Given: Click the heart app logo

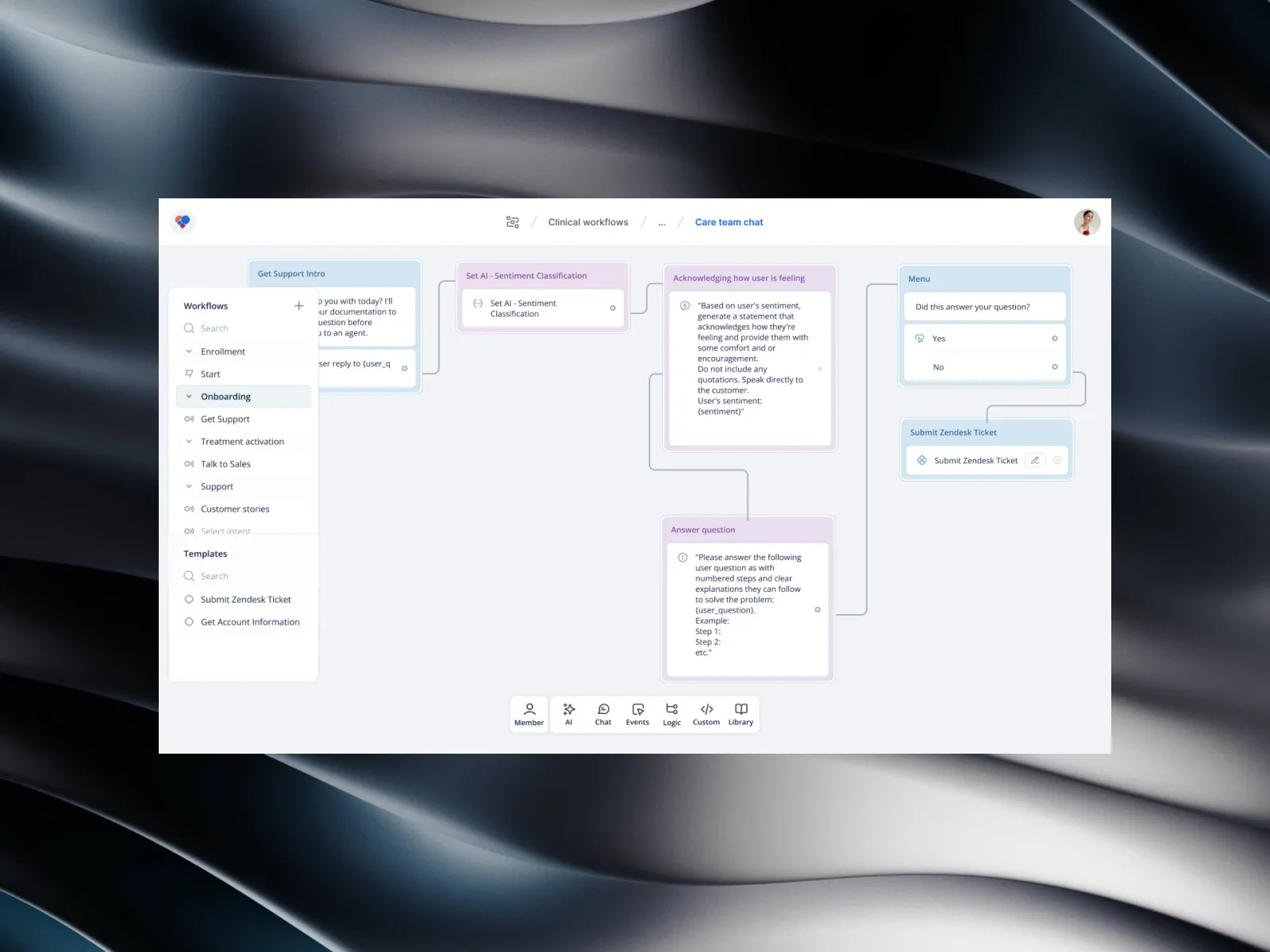Looking at the screenshot, I should [183, 222].
